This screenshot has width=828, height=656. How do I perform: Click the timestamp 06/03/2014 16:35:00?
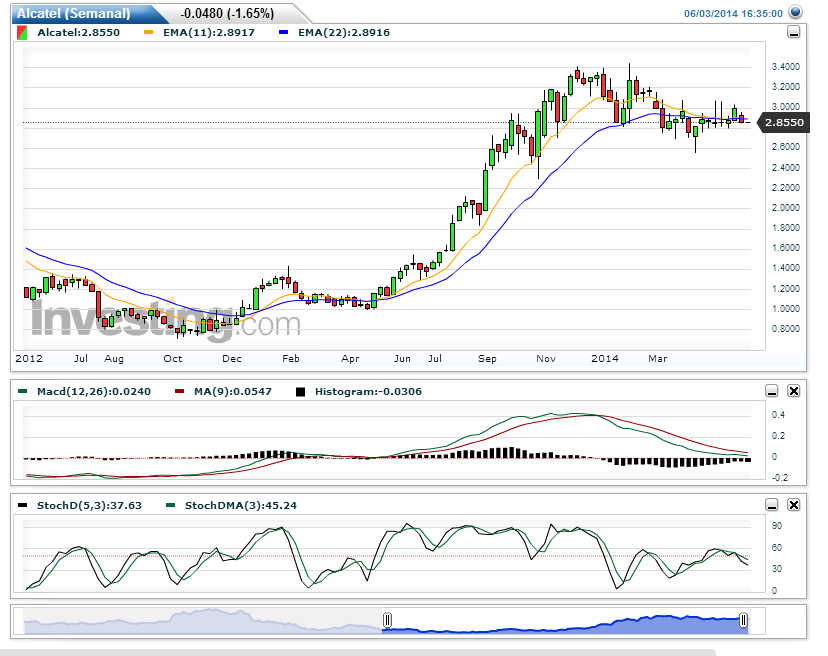733,14
